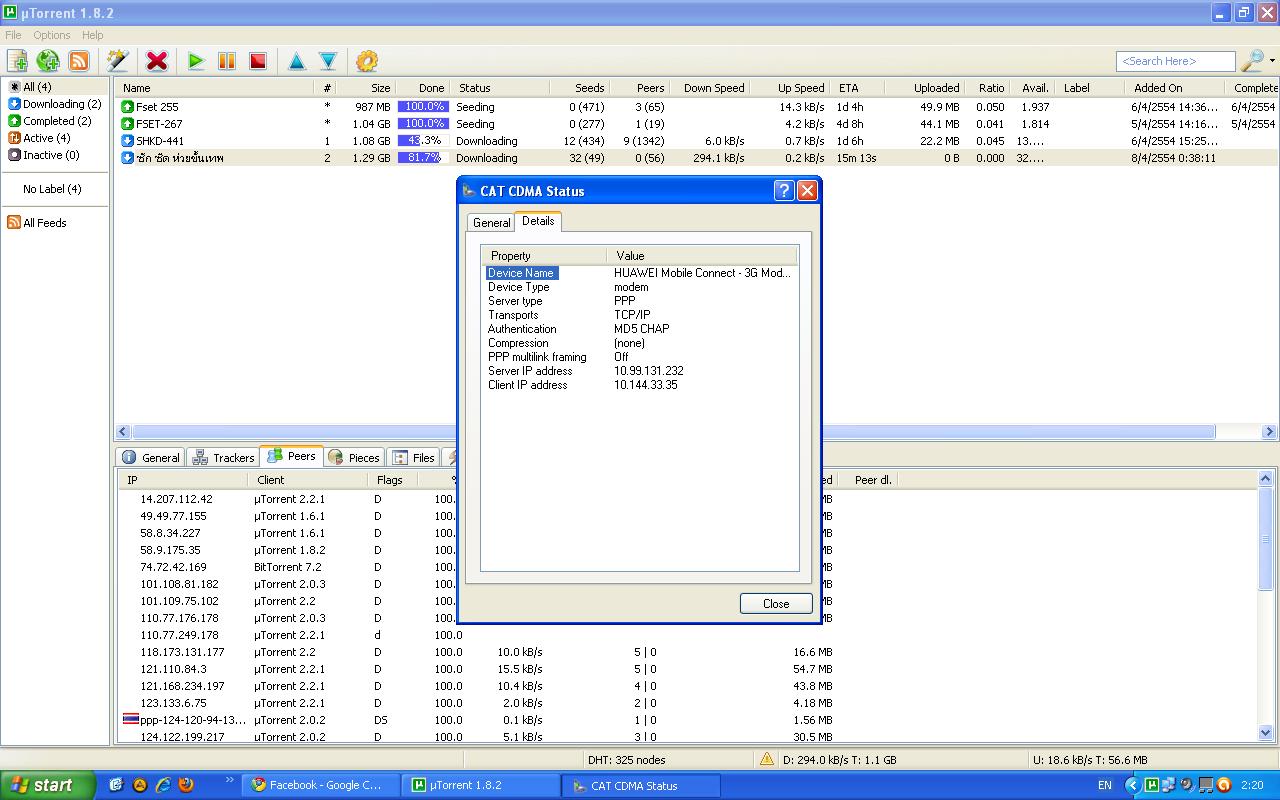Click the Property column header in dialog

(544, 256)
